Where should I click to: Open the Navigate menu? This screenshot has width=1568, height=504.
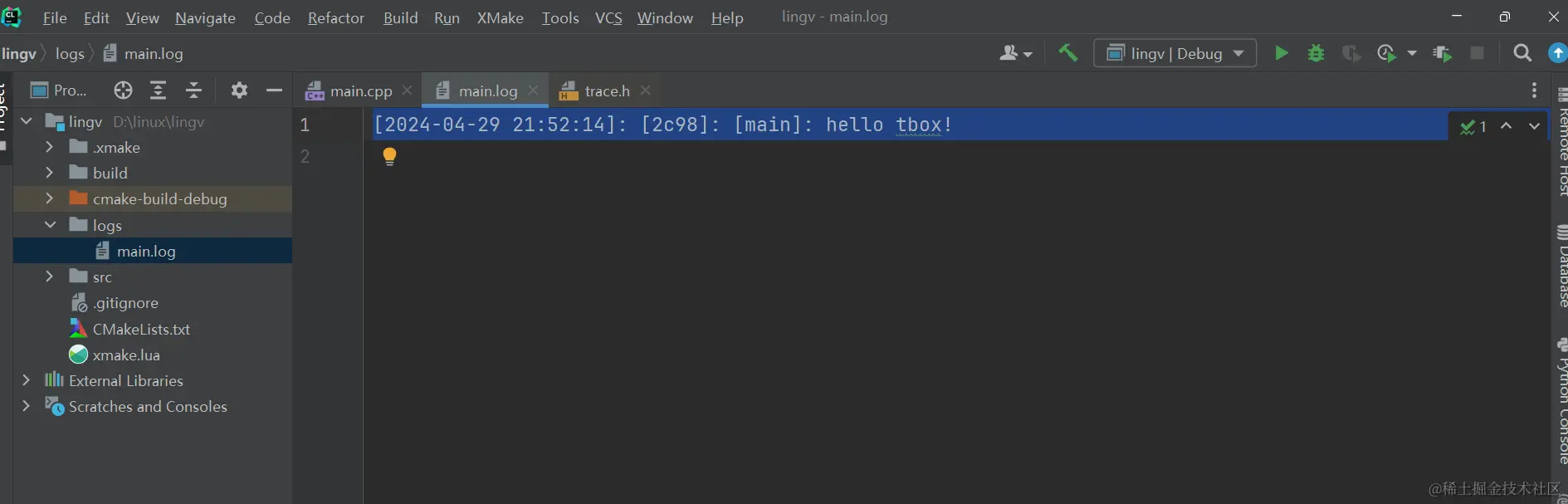(205, 17)
